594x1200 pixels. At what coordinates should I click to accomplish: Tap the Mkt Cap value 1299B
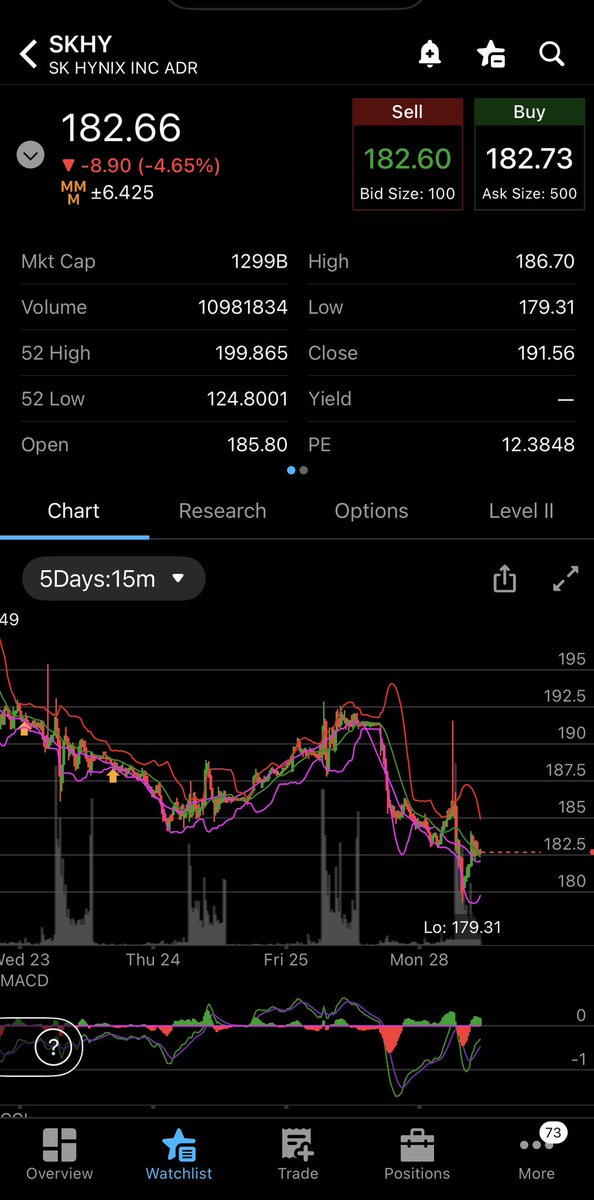[x=259, y=262]
